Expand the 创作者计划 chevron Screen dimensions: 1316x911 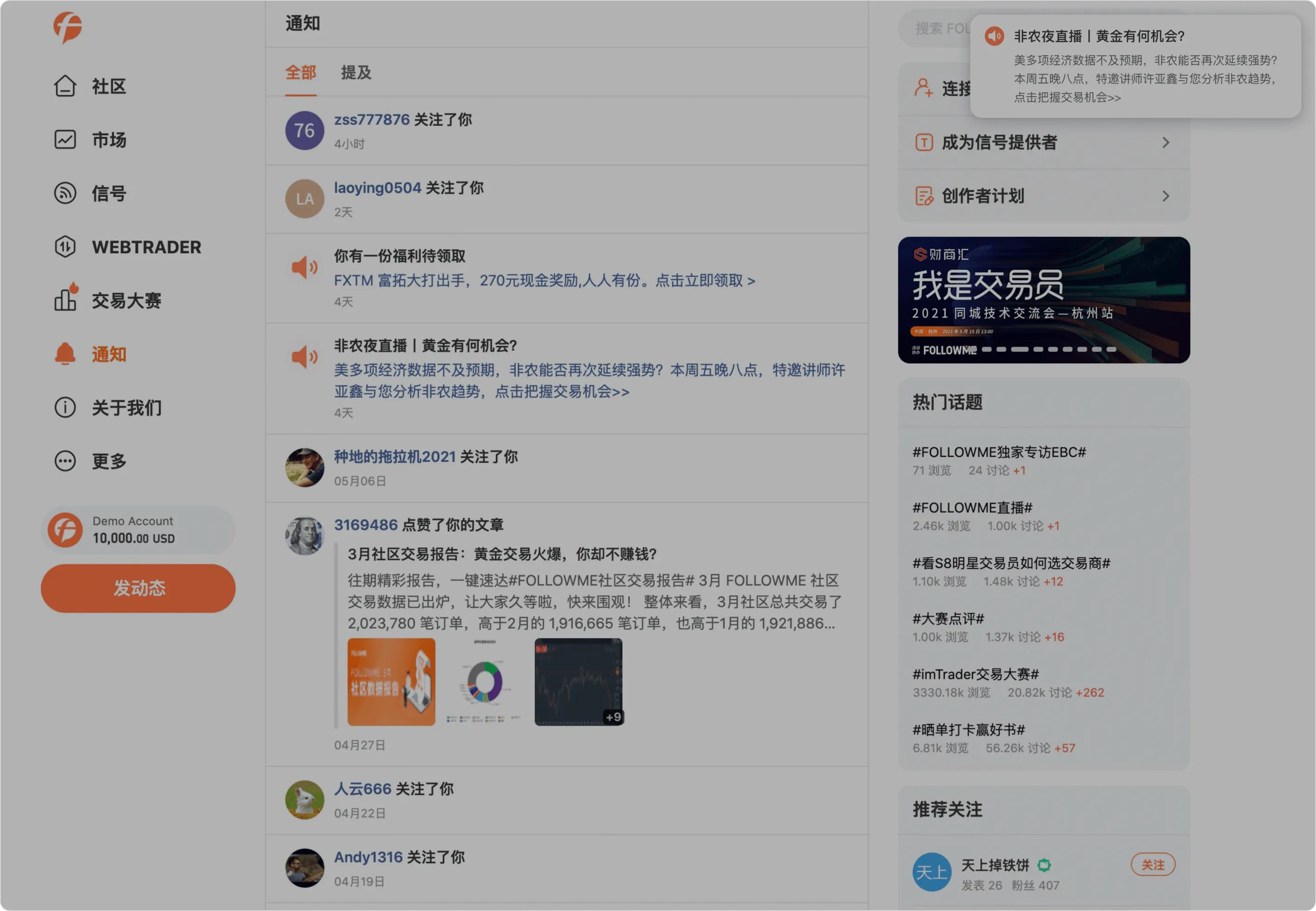tap(1166, 196)
